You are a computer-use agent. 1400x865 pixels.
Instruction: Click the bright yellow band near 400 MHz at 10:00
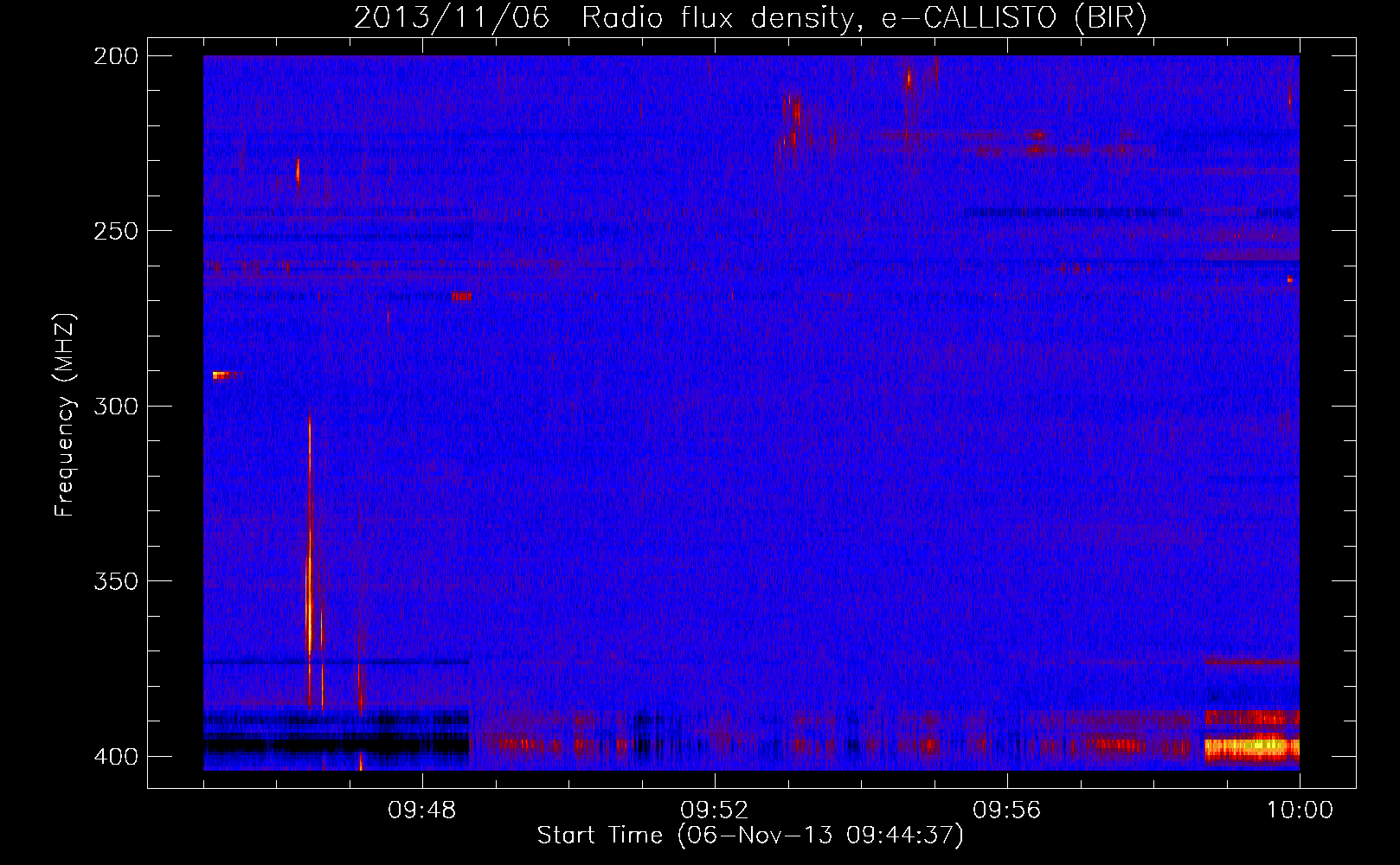click(x=1252, y=746)
